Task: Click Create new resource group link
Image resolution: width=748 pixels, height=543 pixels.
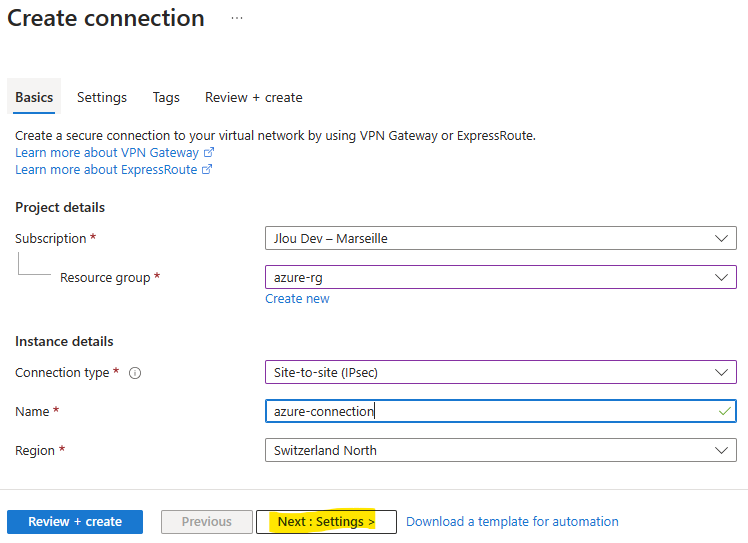Action: click(297, 299)
